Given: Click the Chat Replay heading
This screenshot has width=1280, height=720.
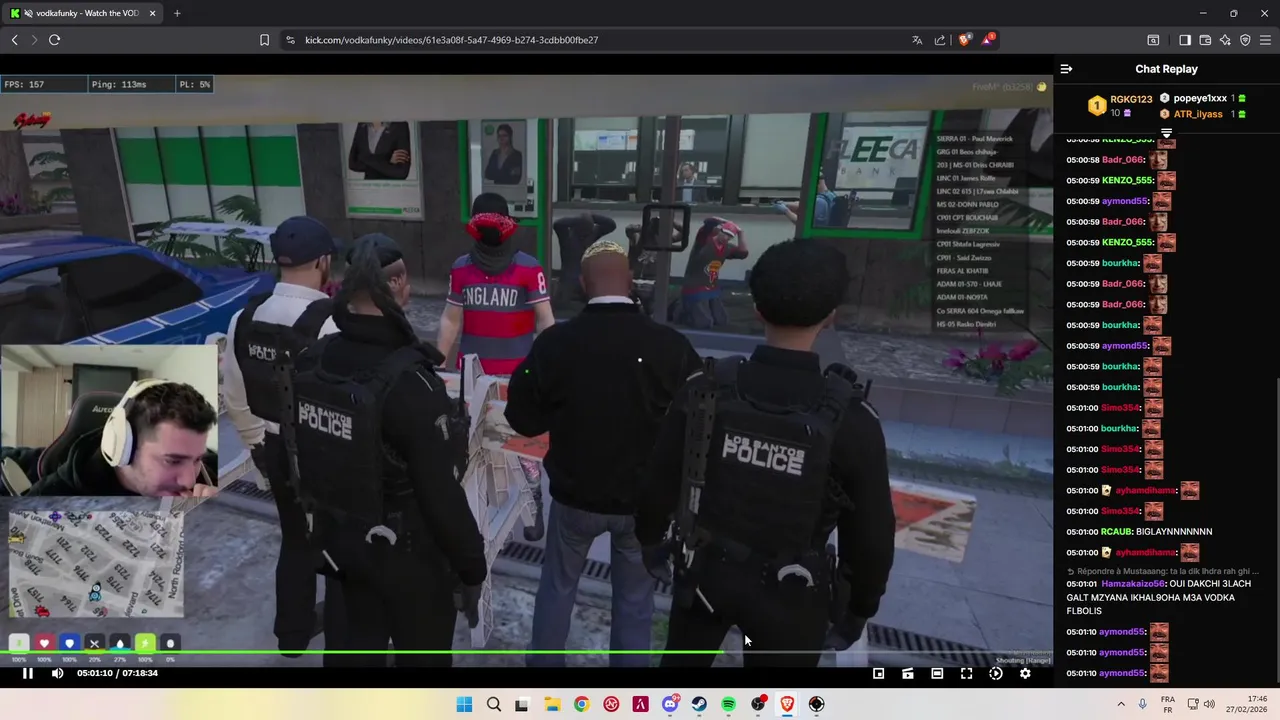Looking at the screenshot, I should 1166,69.
